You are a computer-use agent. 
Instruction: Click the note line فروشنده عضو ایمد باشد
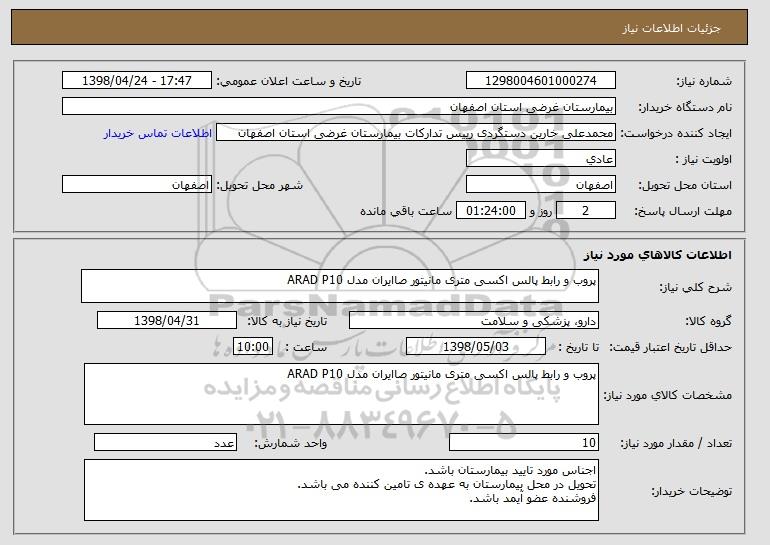[x=533, y=499]
